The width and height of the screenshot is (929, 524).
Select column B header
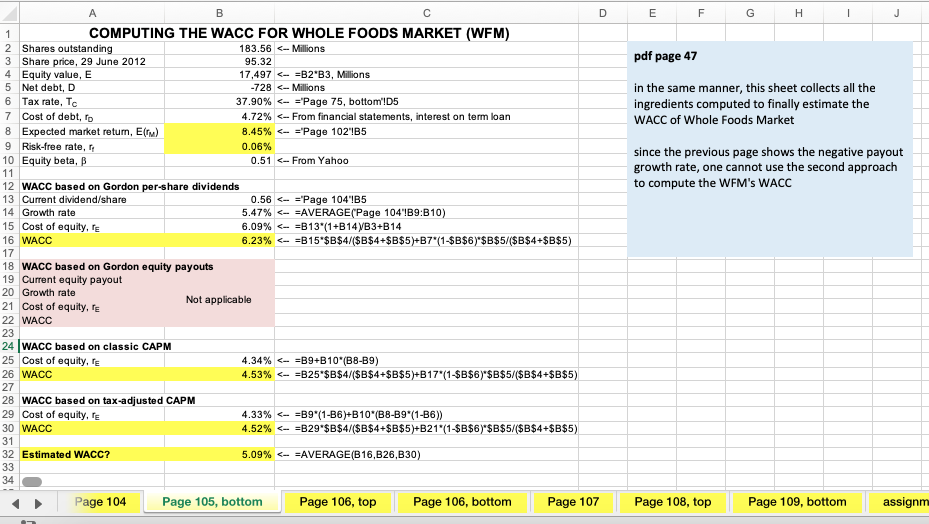click(x=219, y=13)
